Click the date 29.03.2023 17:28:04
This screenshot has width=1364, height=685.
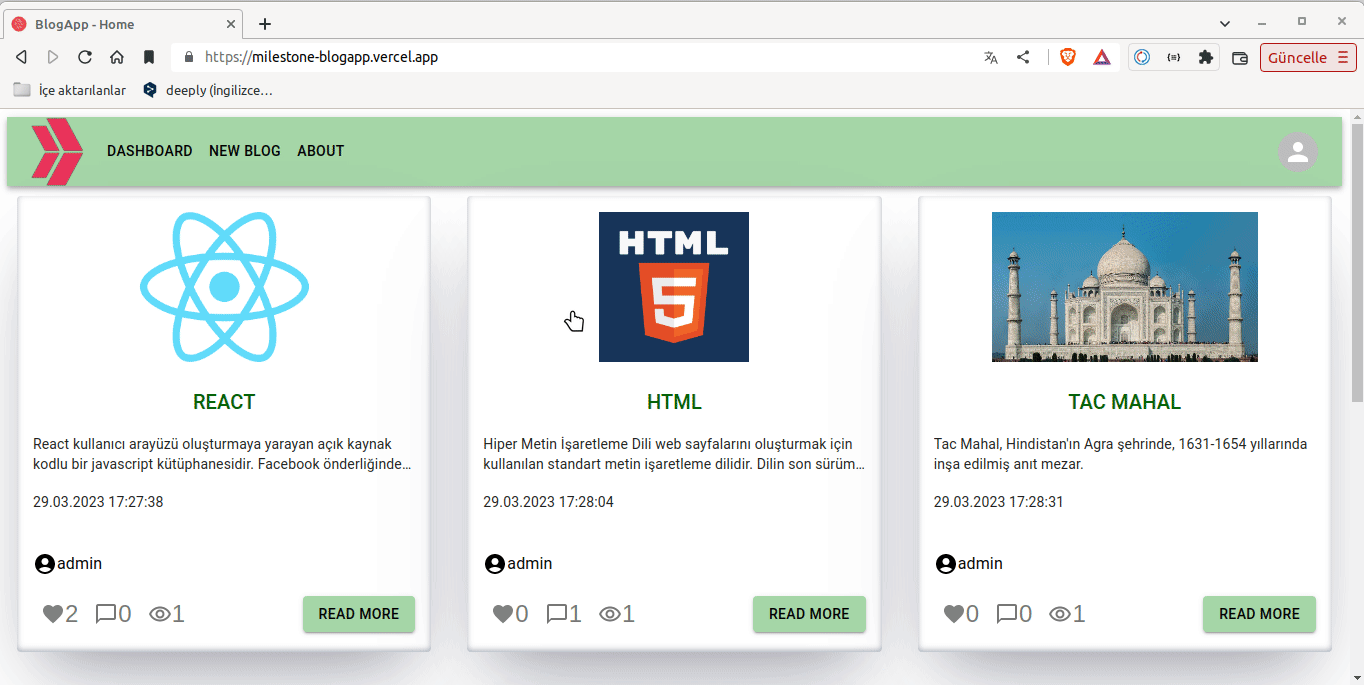548,502
